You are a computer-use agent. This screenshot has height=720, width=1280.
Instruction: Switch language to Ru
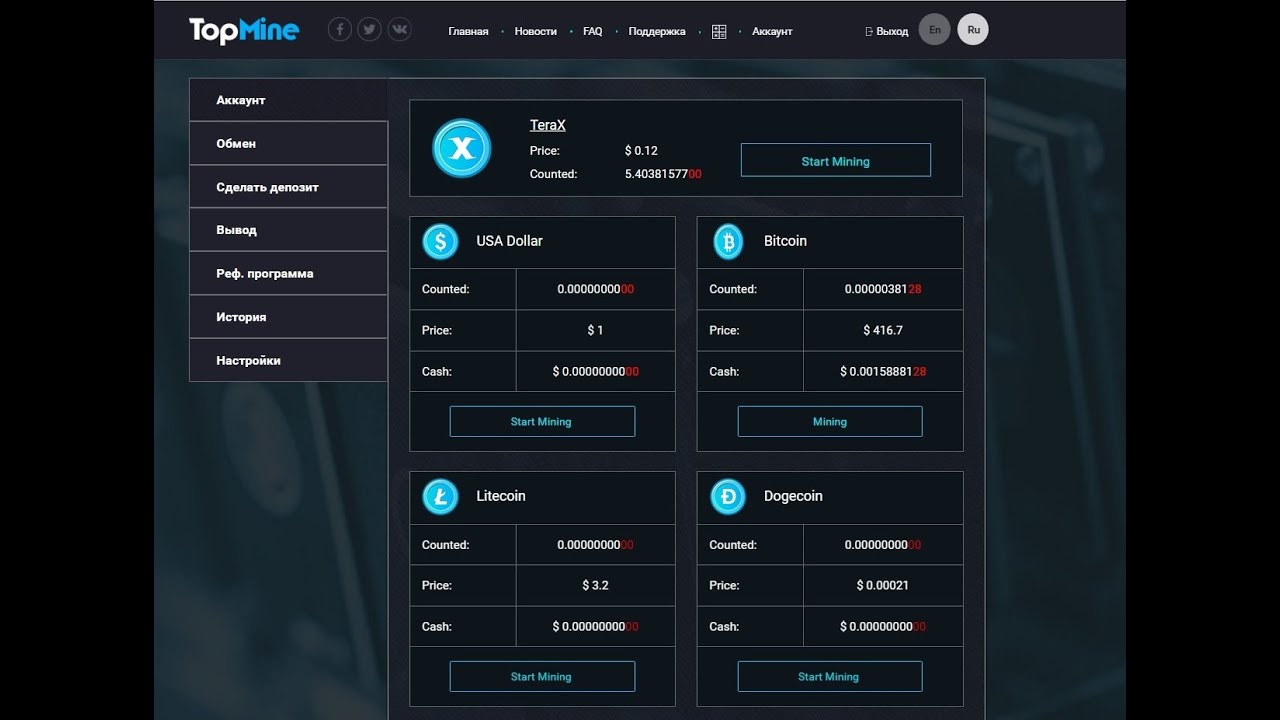(x=973, y=30)
